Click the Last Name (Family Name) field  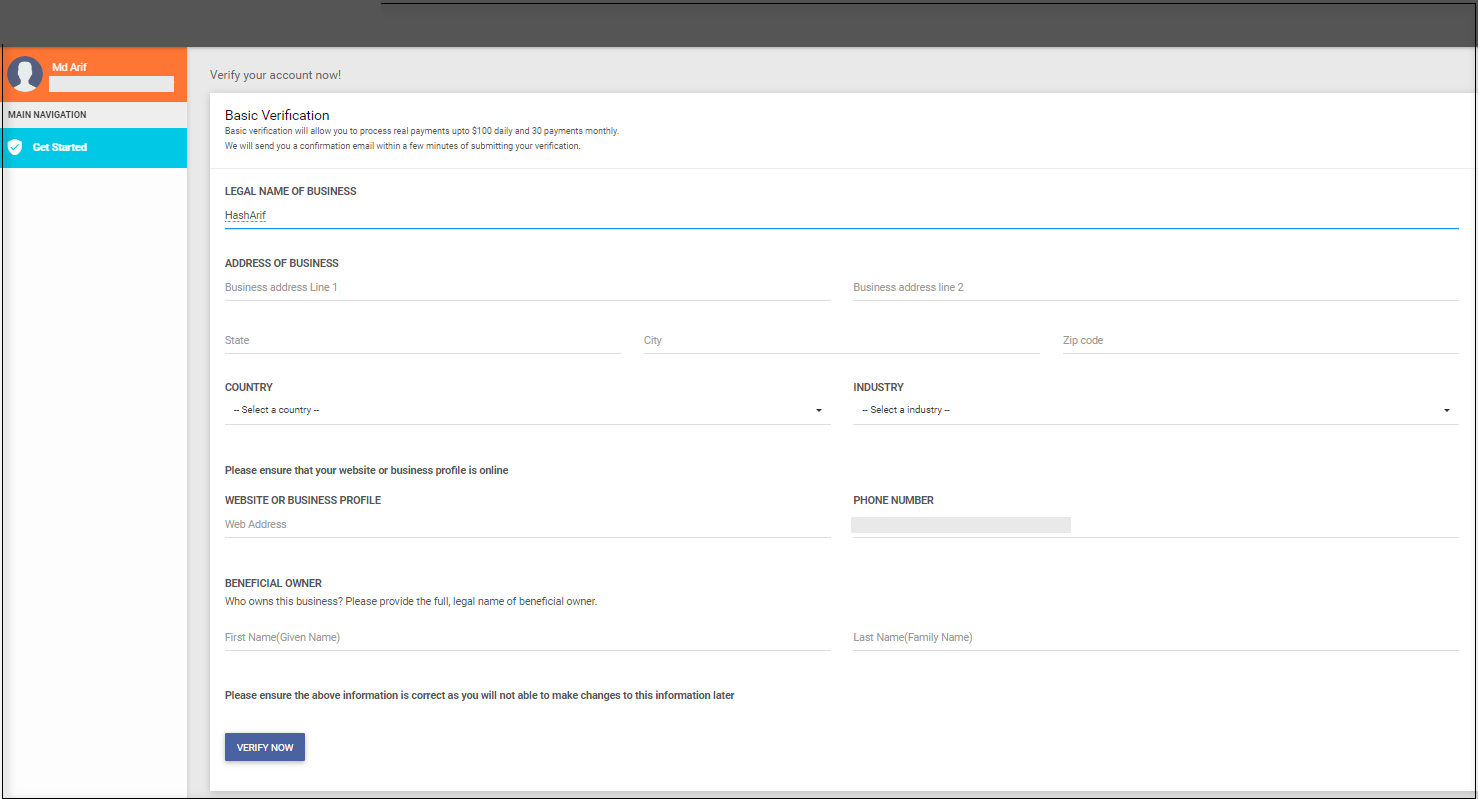1155,637
